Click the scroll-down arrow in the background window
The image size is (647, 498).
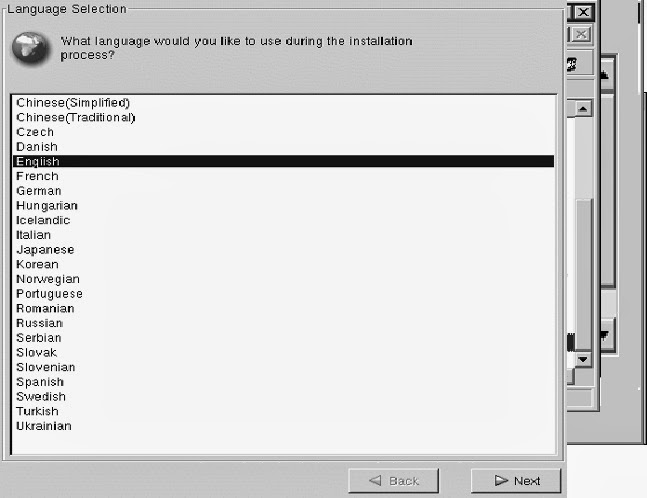583,359
